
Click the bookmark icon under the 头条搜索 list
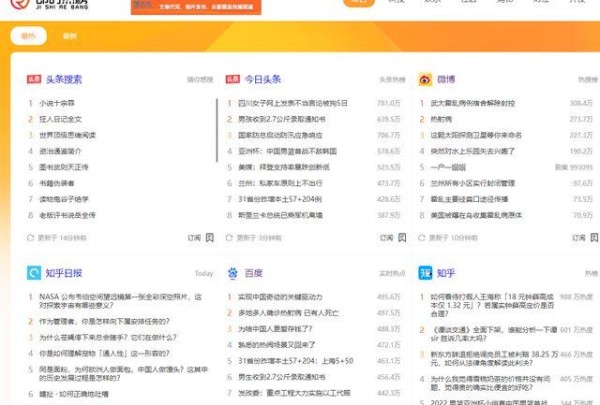pyautogui.click(x=210, y=238)
